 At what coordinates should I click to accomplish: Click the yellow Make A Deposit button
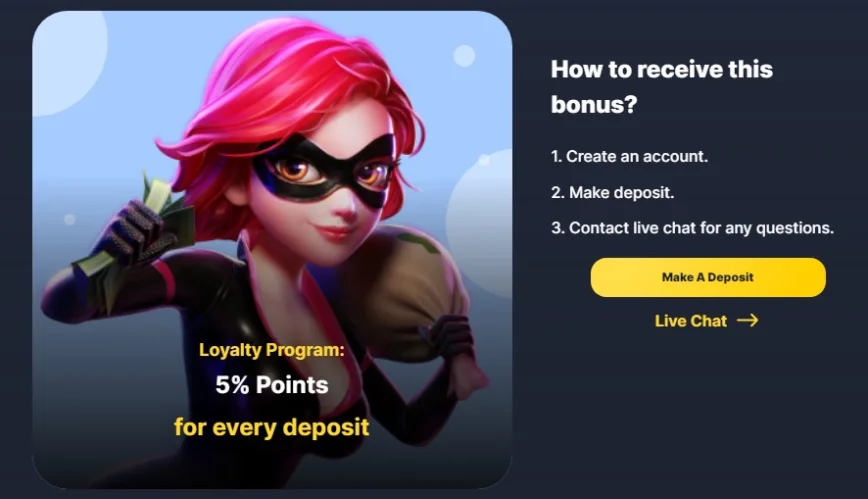coord(708,277)
